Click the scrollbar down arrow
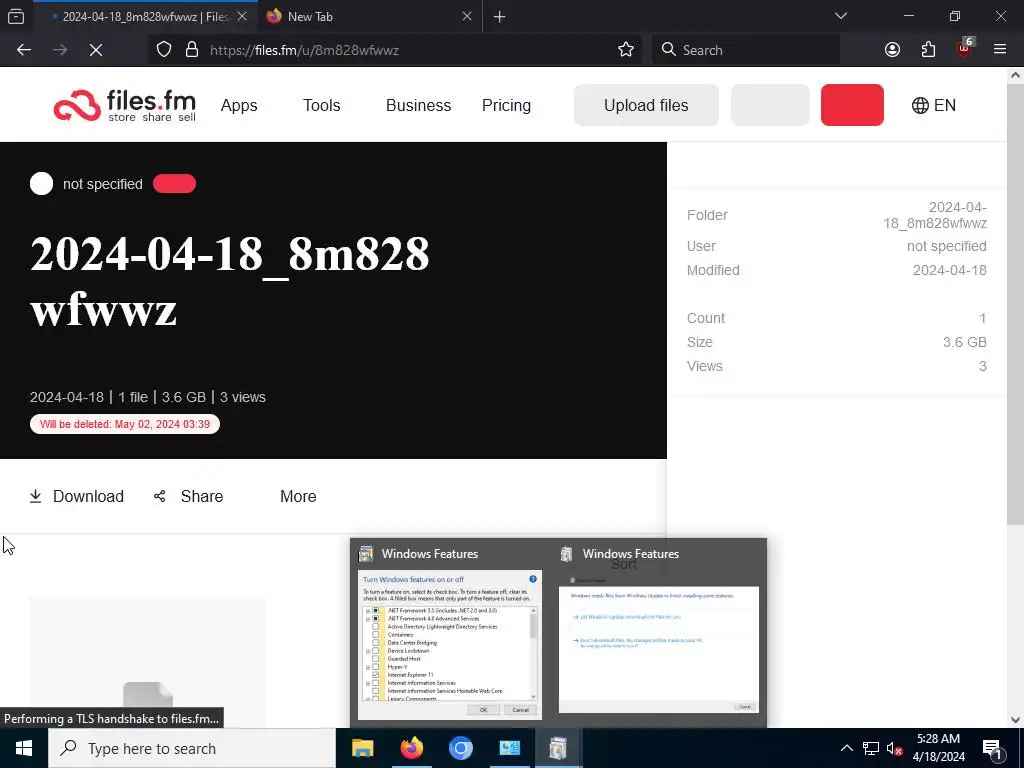The height and width of the screenshot is (768, 1024). [1015, 720]
